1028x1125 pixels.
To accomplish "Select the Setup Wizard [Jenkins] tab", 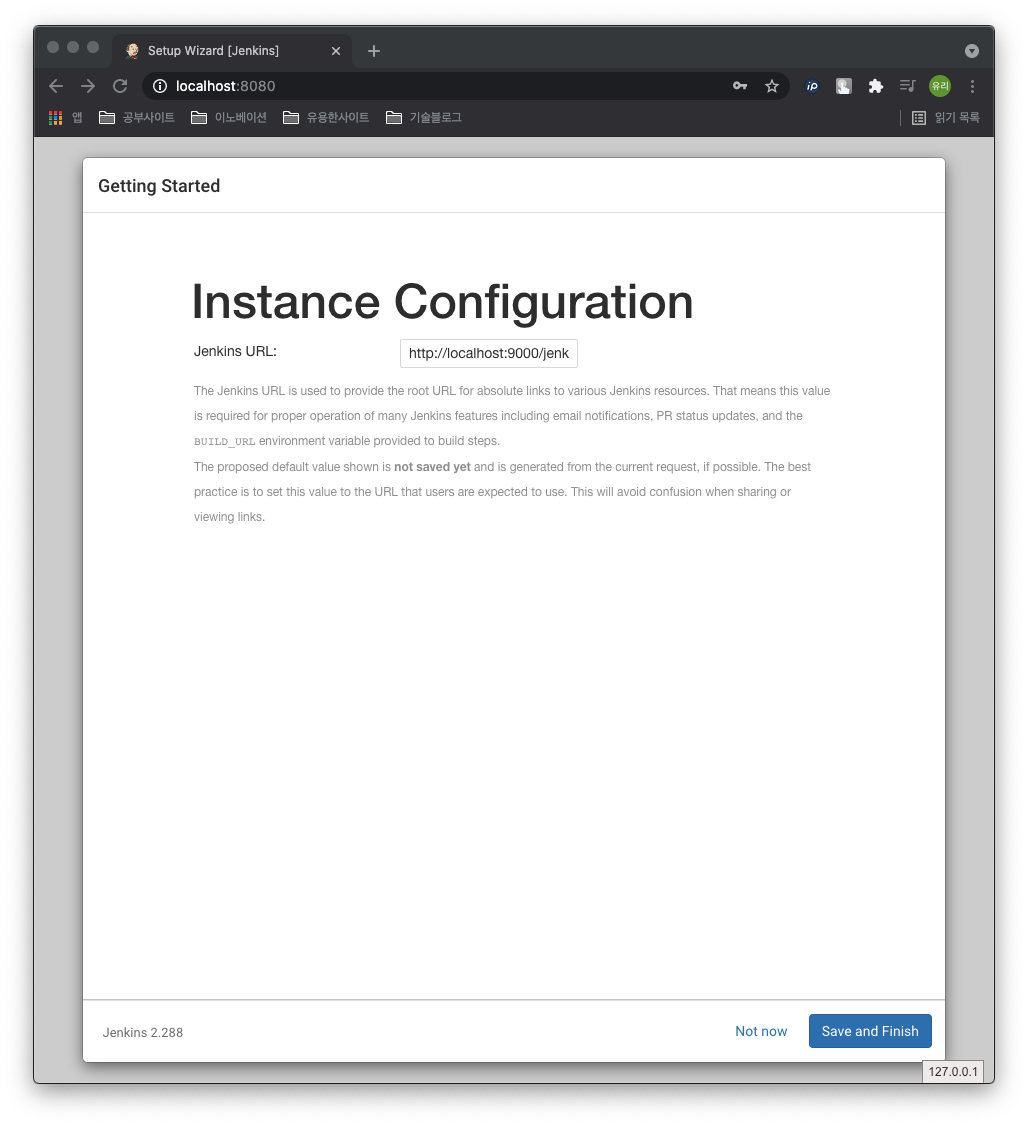I will [232, 51].
